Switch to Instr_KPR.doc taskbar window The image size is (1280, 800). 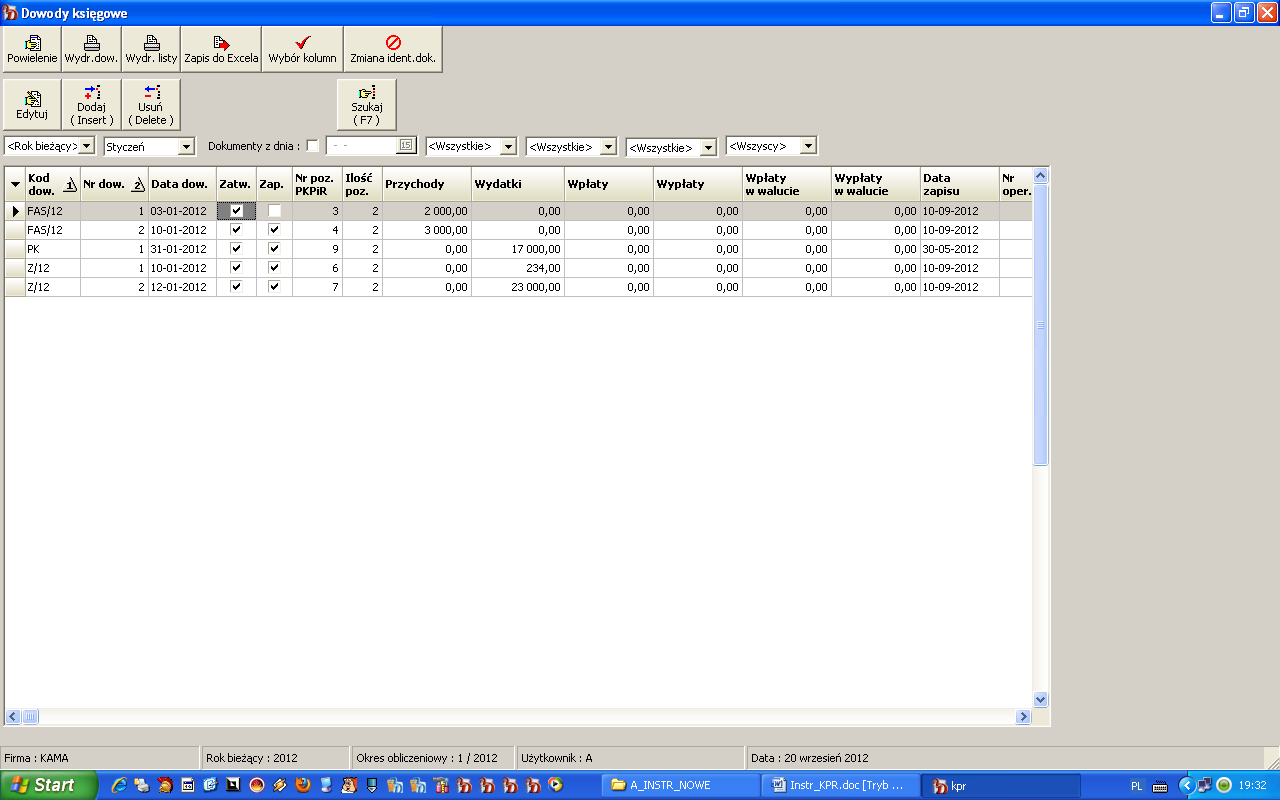pyautogui.click(x=840, y=786)
